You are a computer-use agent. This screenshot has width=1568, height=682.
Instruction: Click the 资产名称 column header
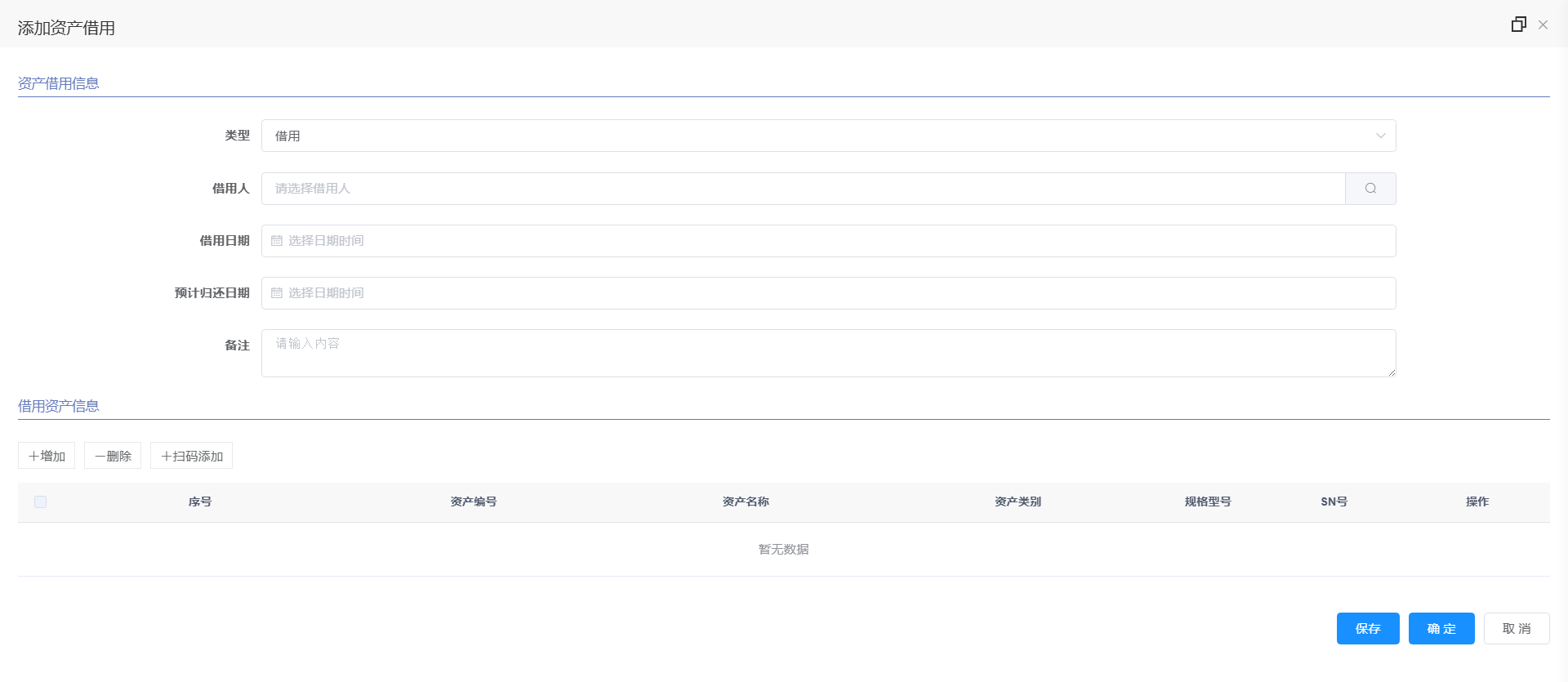click(x=746, y=501)
